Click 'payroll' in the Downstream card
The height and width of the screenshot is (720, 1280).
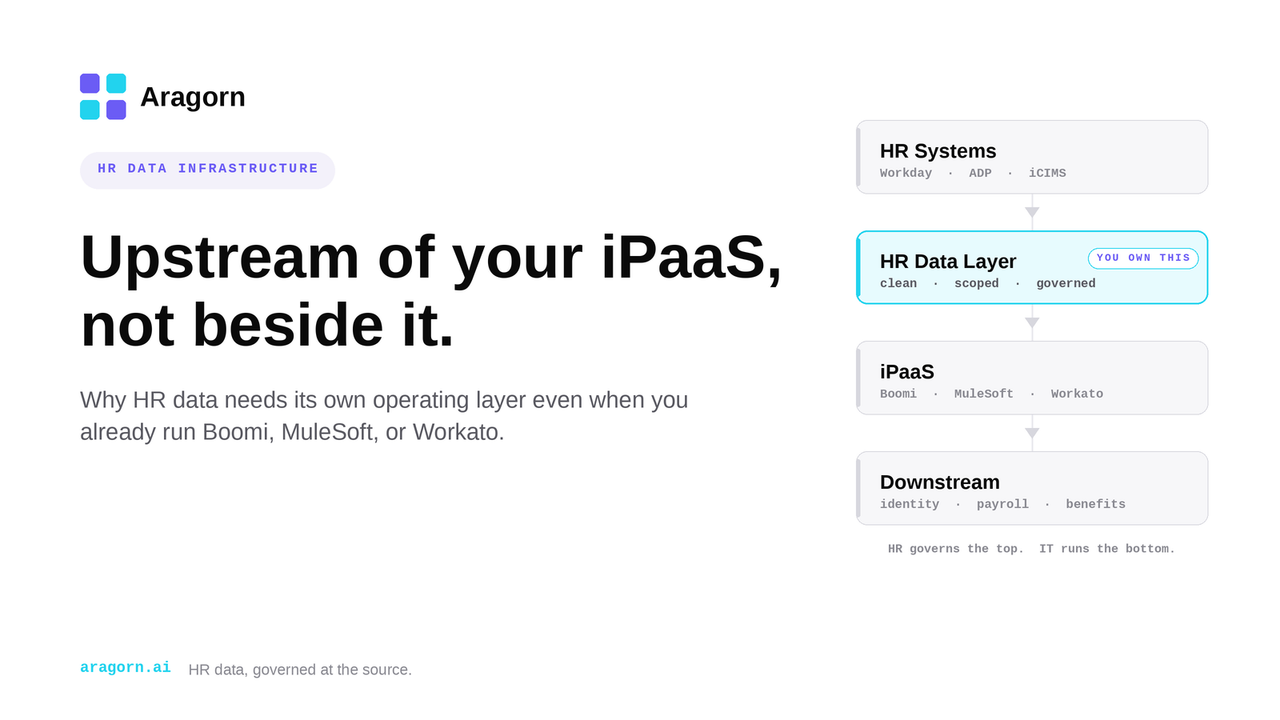1003,505
